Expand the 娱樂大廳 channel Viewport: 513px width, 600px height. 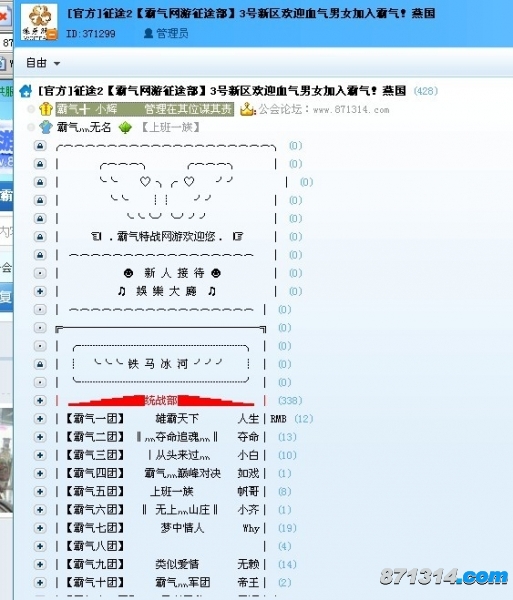(40, 291)
